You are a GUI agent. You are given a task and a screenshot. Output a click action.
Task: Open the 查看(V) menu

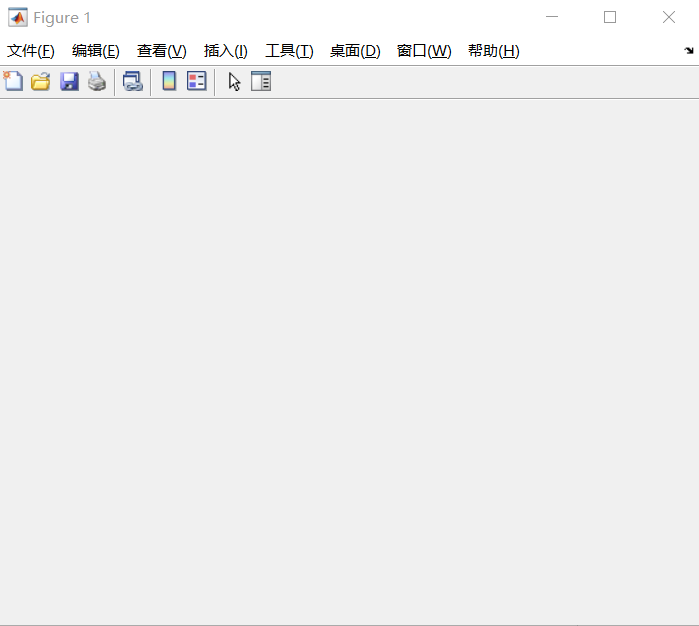(161, 51)
